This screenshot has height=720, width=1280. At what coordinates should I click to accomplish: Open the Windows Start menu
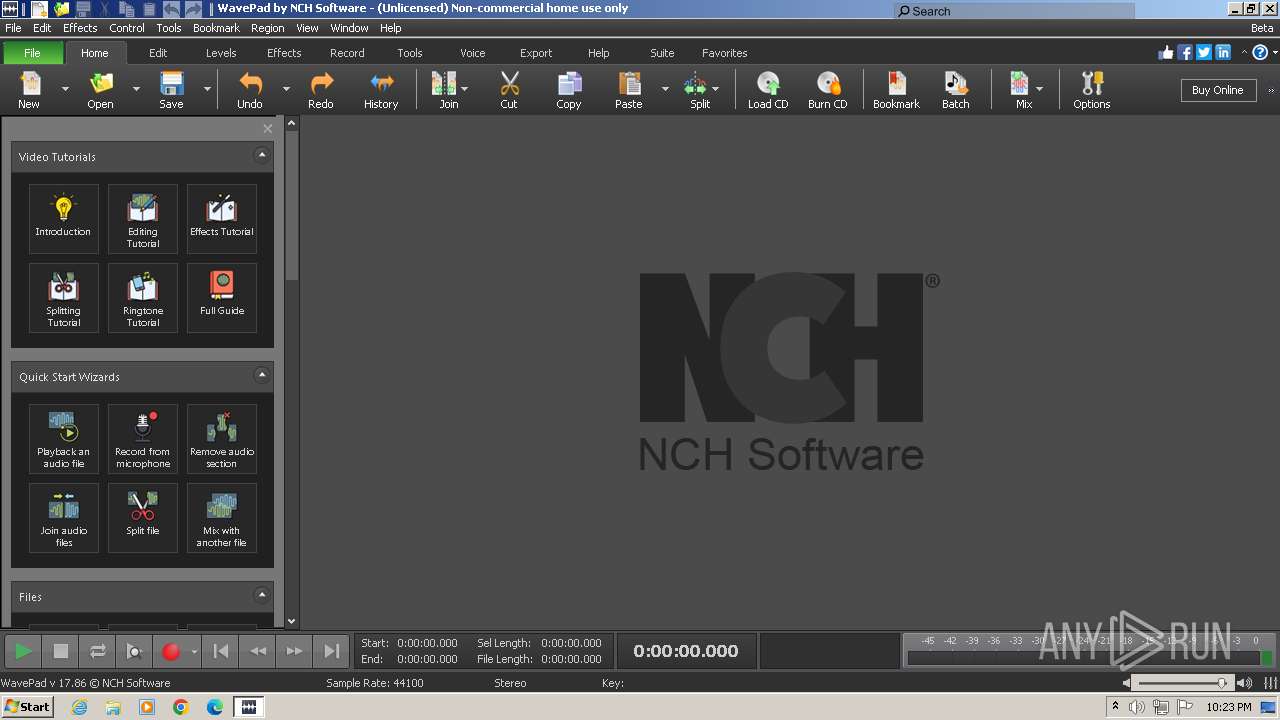click(27, 706)
